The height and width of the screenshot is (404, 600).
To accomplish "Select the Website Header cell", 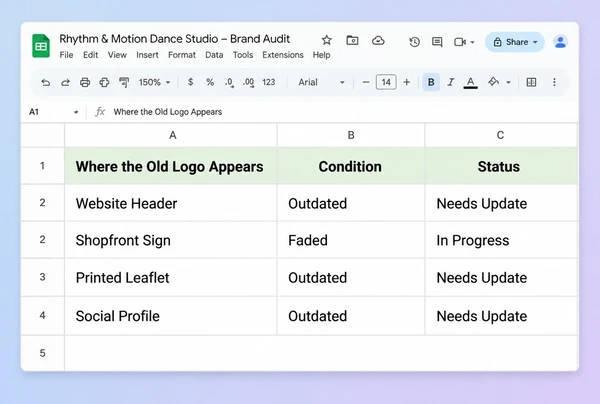I will coord(171,204).
